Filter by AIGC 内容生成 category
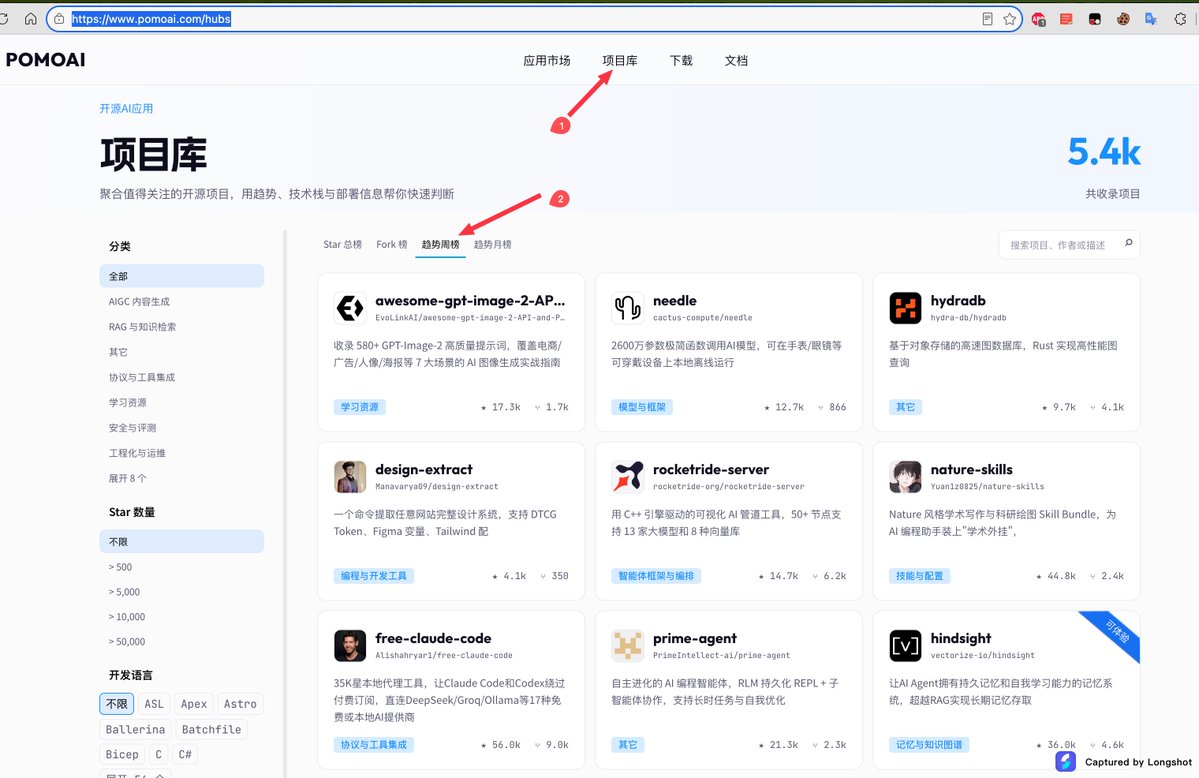The image size is (1199, 778). coord(139,301)
